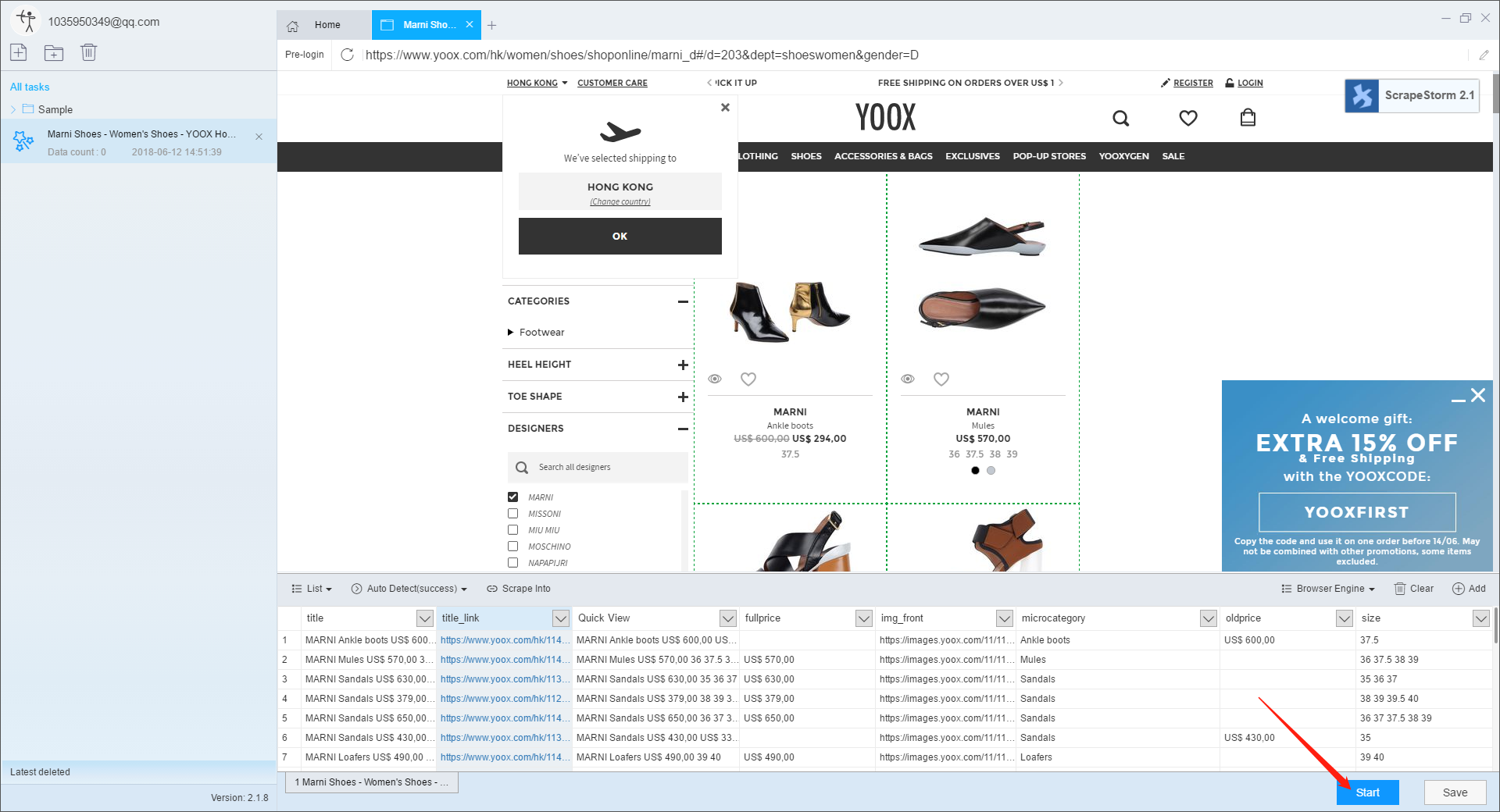Click the Save button
This screenshot has height=812, width=1500.
(x=1455, y=792)
